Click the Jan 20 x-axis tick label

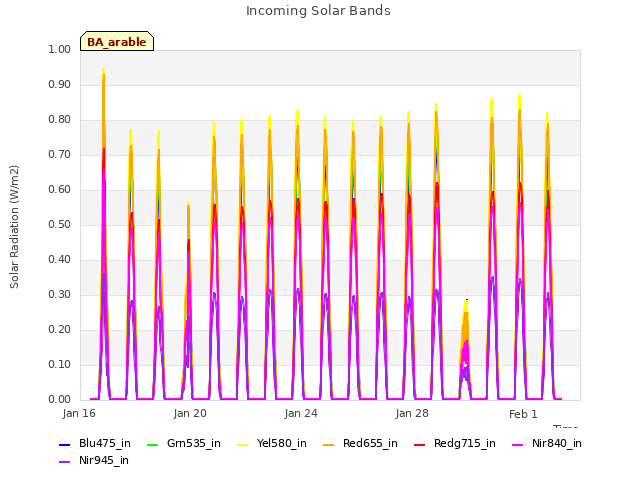(190, 413)
